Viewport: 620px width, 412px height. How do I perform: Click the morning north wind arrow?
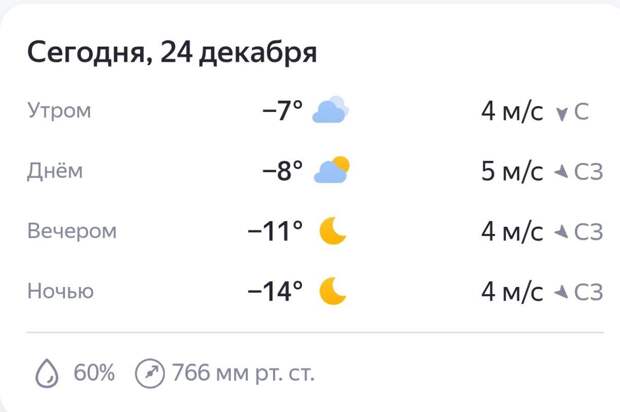coord(562,112)
